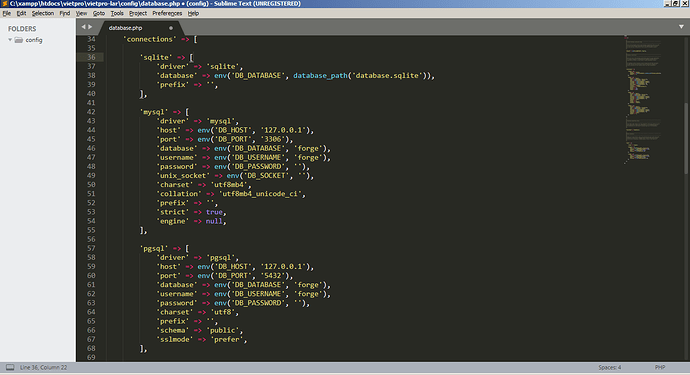Open the PHP syntax selector
690x375 pixels.
[660, 367]
